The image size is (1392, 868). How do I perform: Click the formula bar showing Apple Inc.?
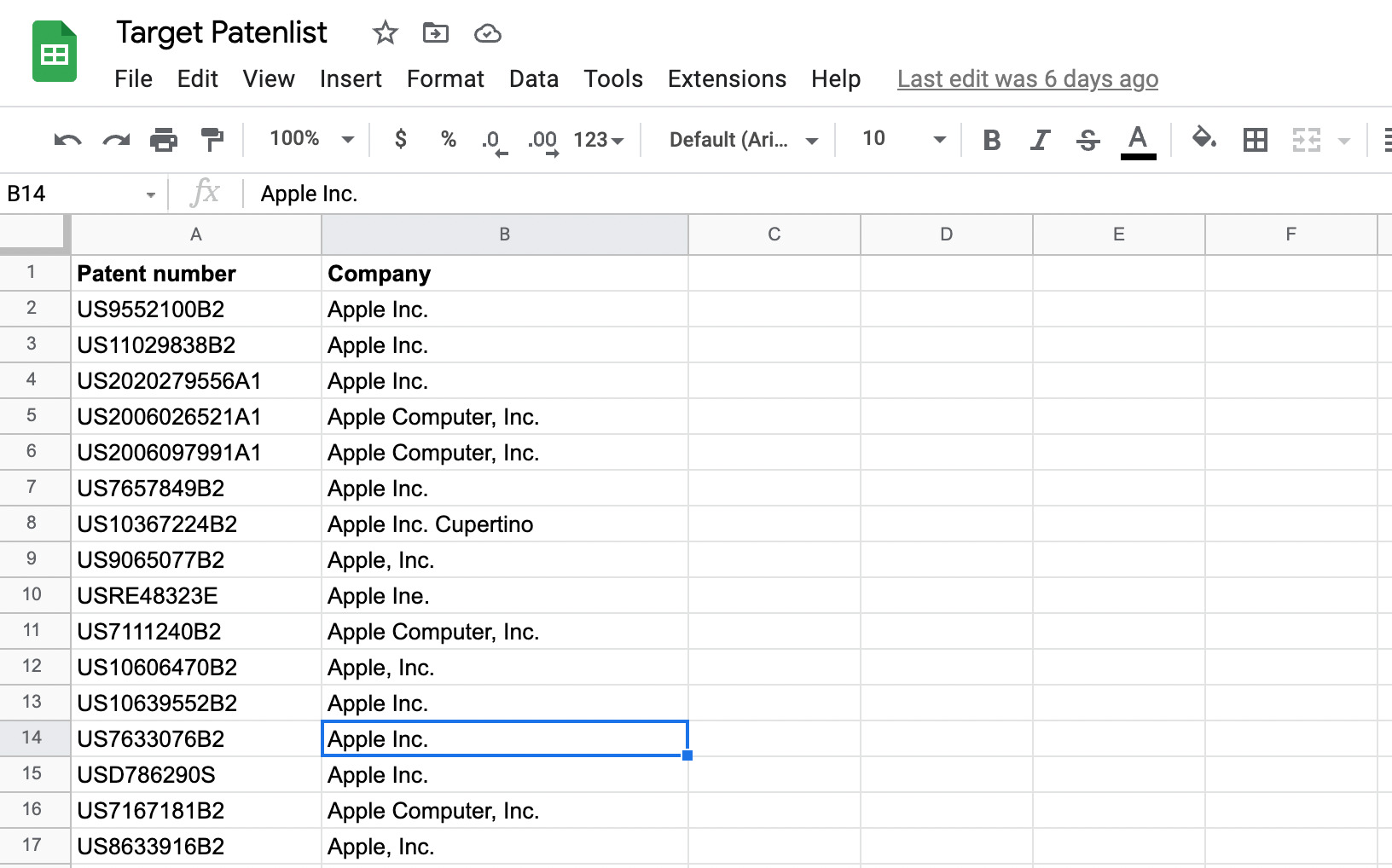819,194
